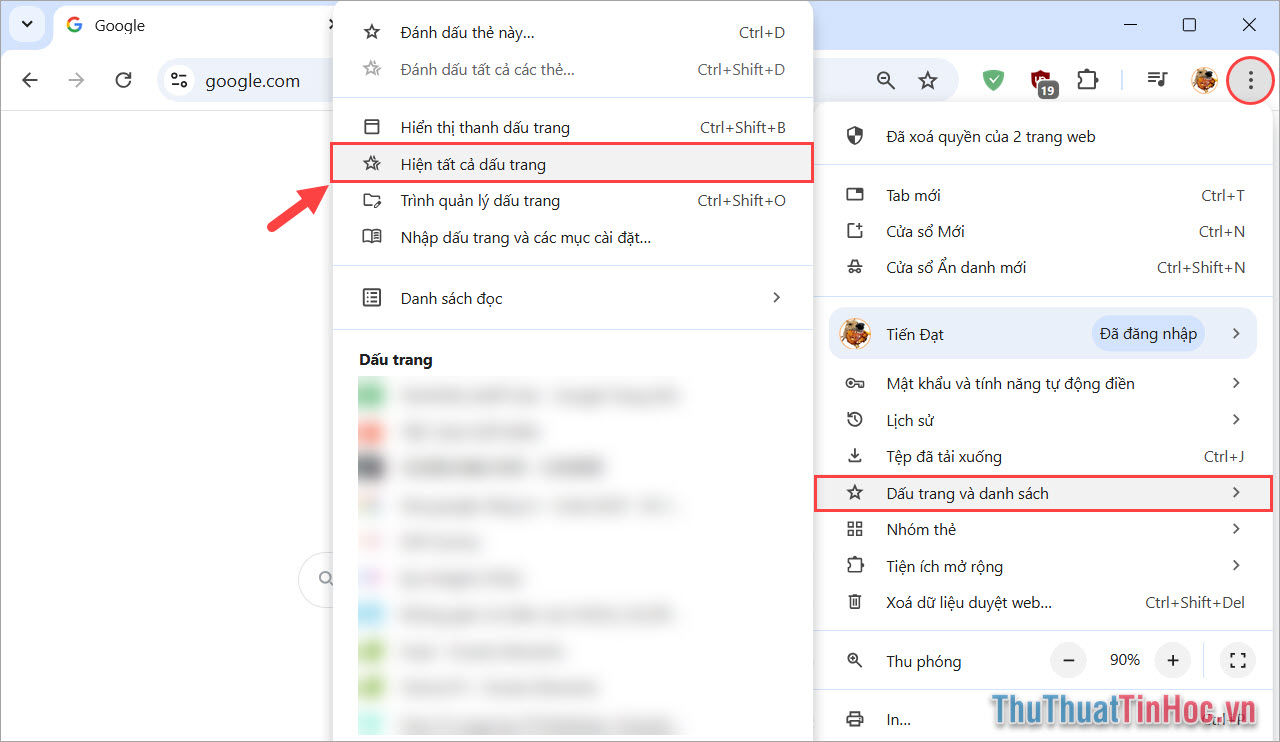Increase zoom with the plus button

[1172, 660]
